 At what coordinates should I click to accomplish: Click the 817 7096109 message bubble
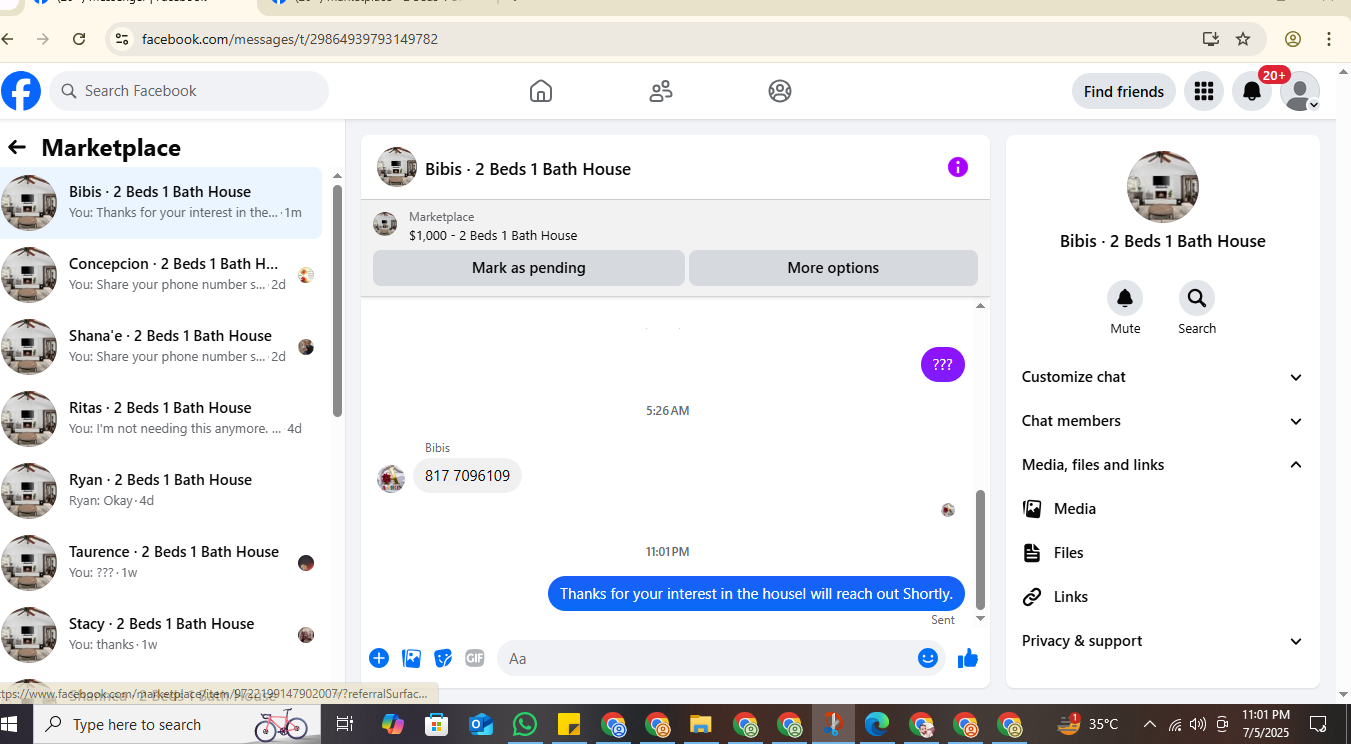point(467,475)
